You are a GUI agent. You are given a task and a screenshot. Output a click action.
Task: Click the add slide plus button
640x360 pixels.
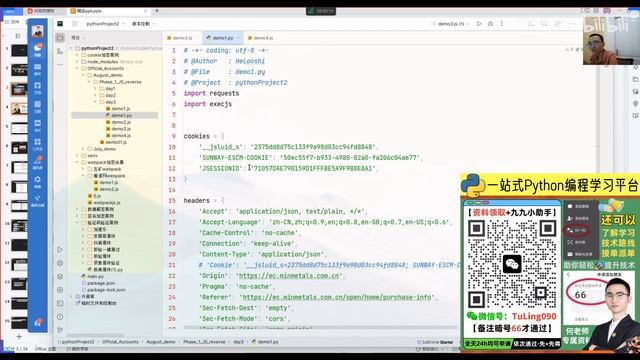pos(19,336)
